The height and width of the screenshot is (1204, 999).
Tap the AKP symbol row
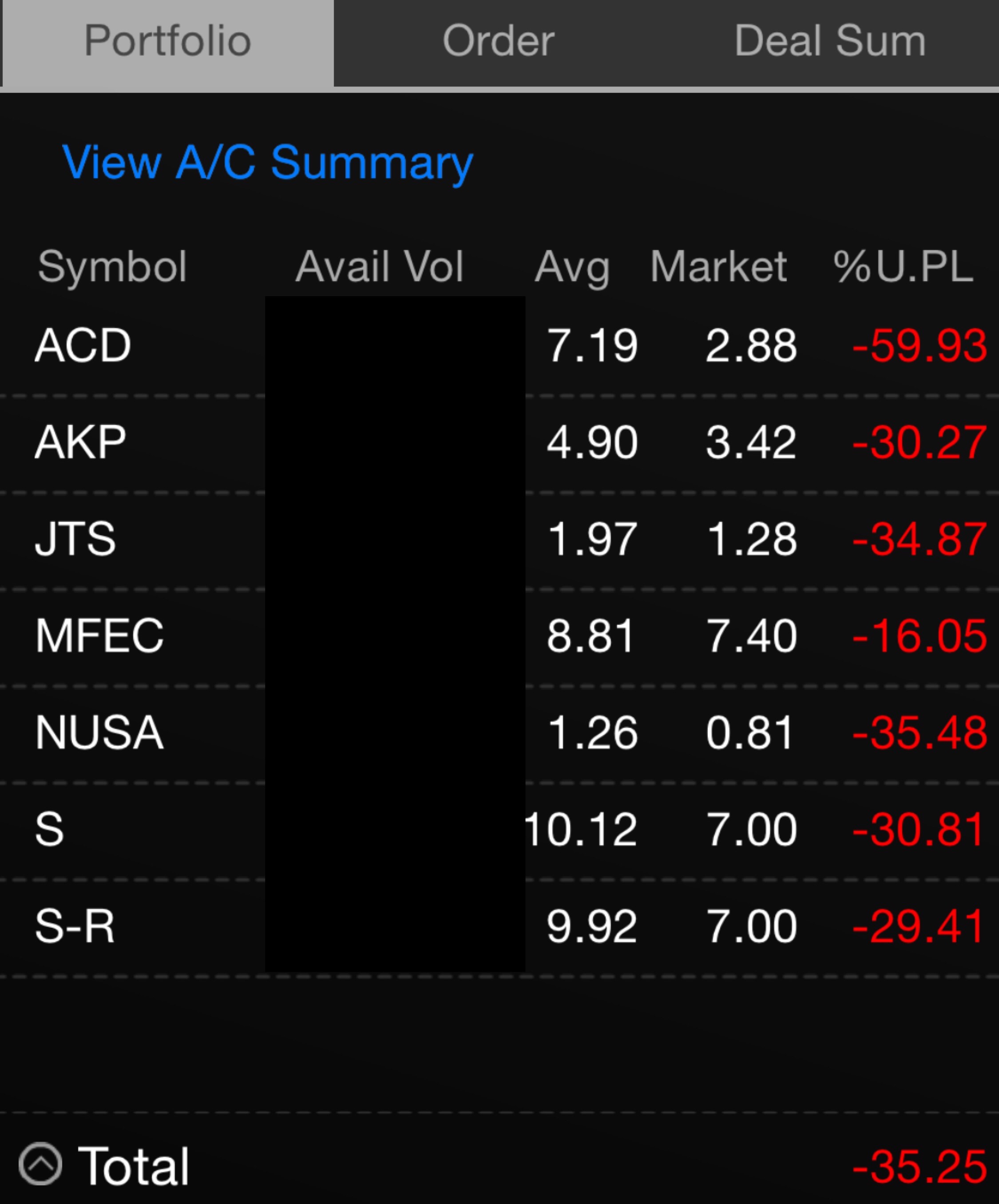(81, 443)
